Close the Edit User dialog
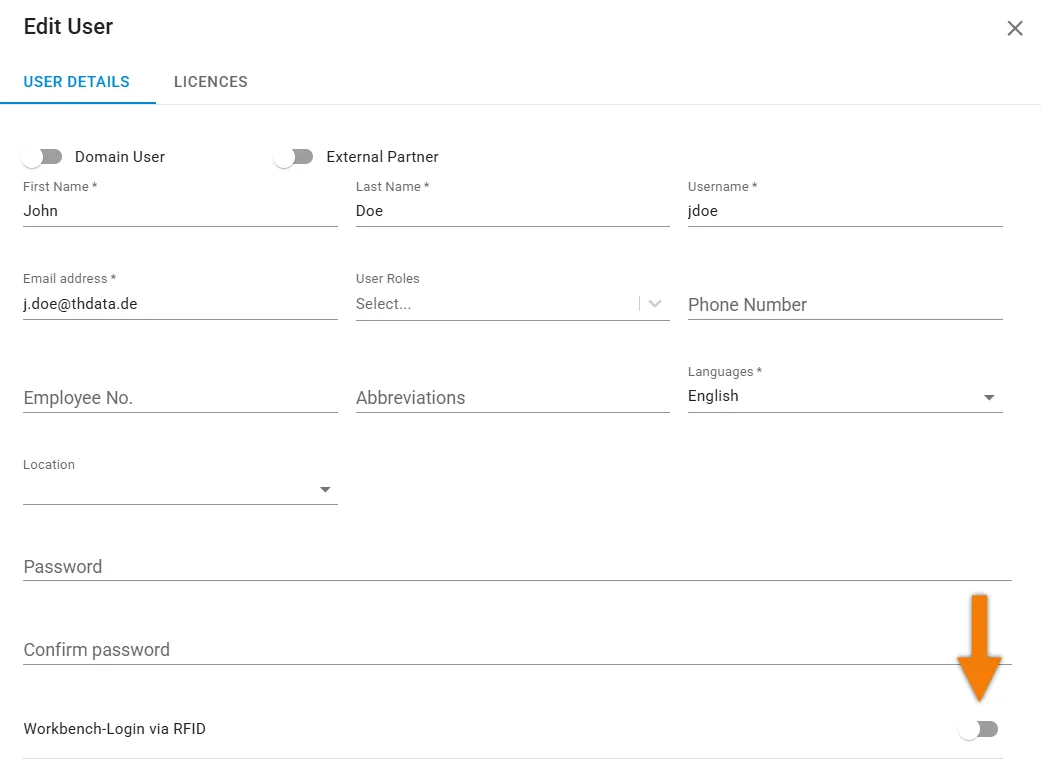This screenshot has width=1041, height=762. click(x=1014, y=29)
